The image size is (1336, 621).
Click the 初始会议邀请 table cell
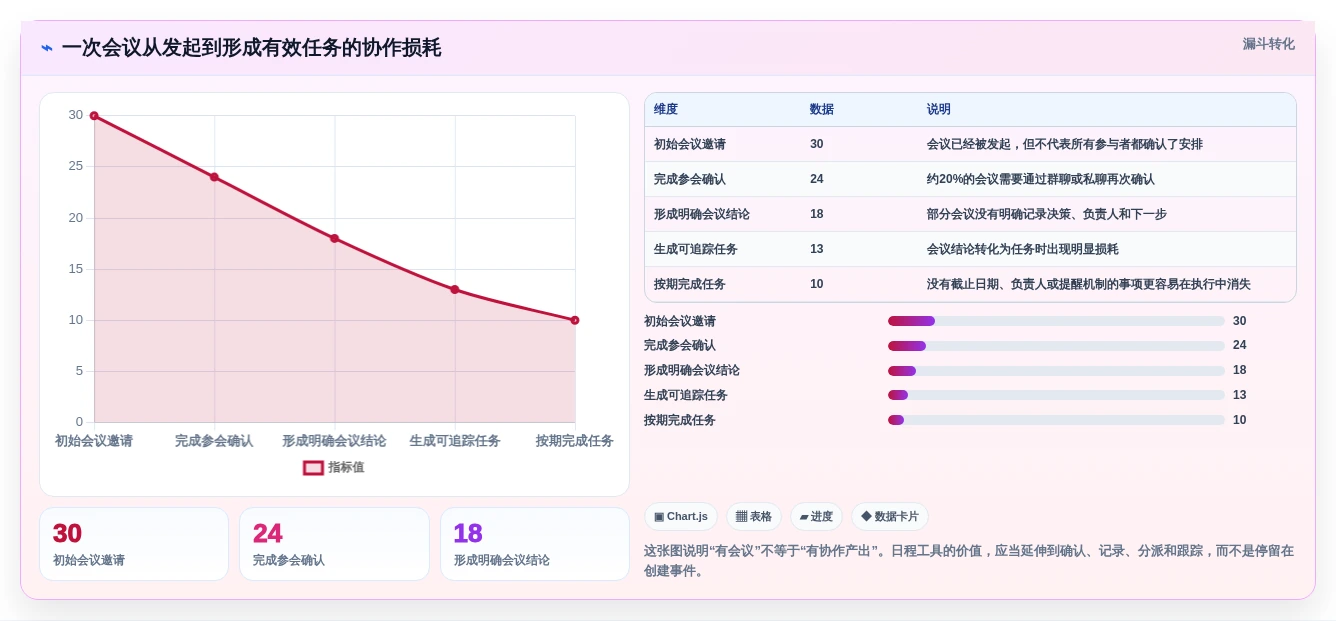point(690,144)
